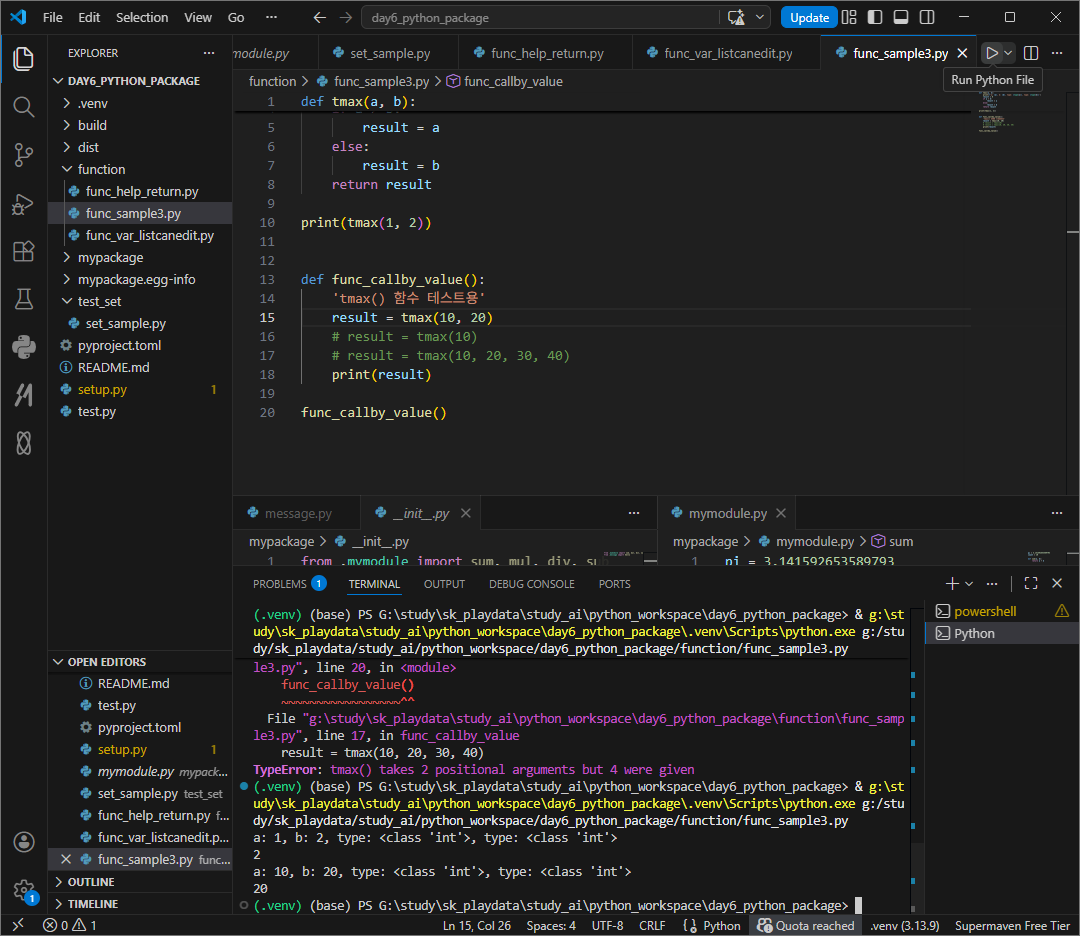Open the run options dropdown next to play
1080x936 pixels.
[x=1008, y=53]
